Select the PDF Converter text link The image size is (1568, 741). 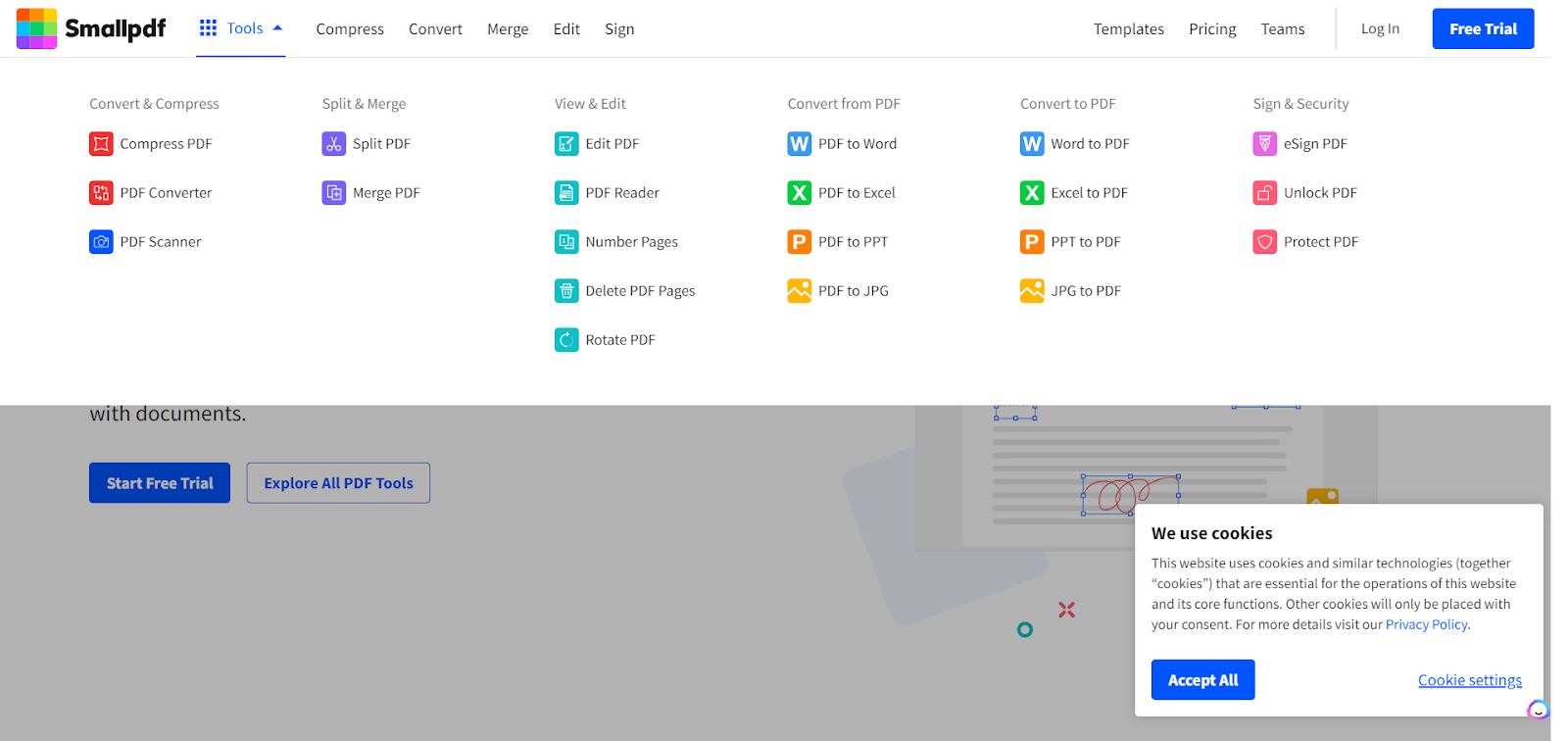pyautogui.click(x=167, y=193)
